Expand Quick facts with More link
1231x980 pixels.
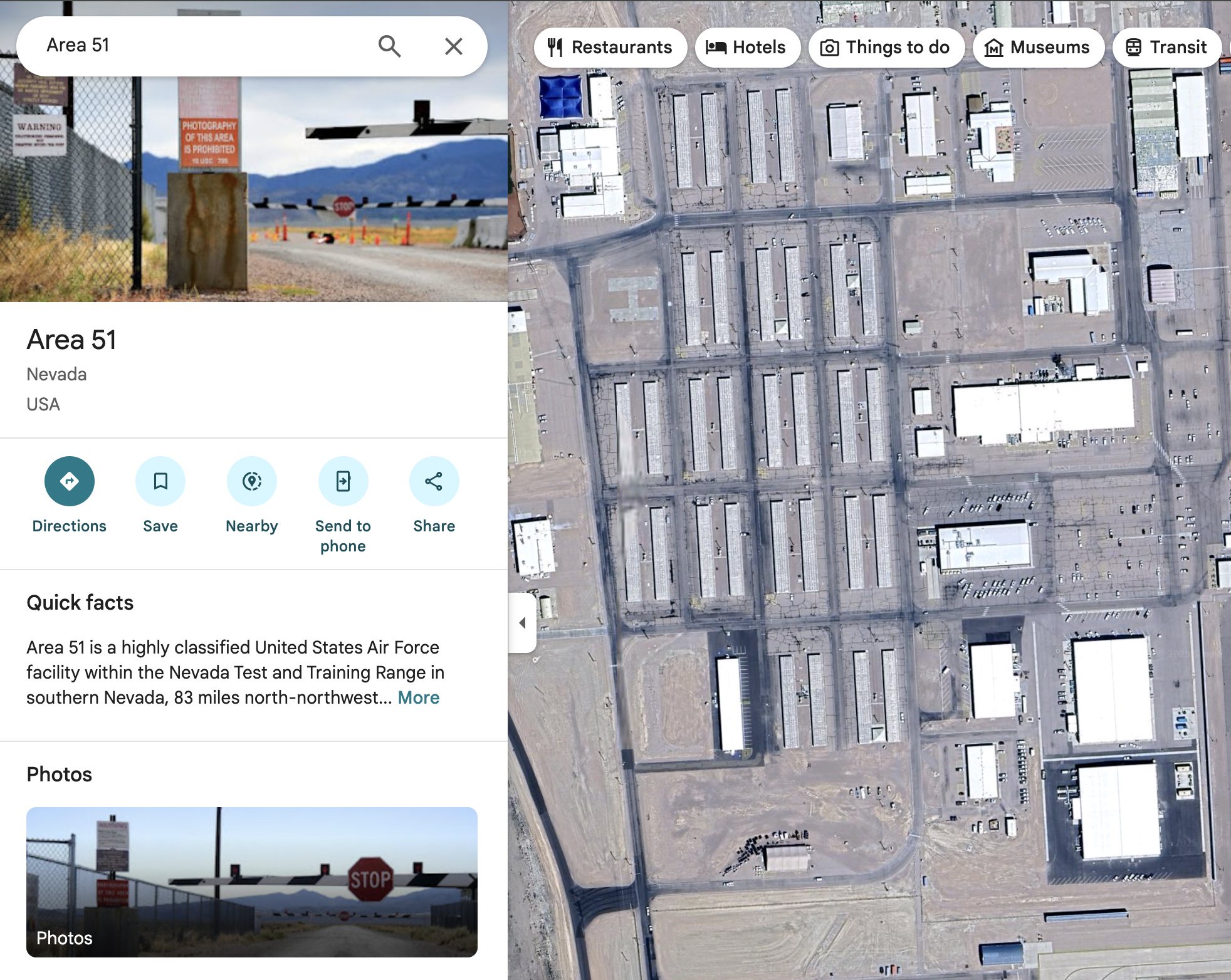419,697
